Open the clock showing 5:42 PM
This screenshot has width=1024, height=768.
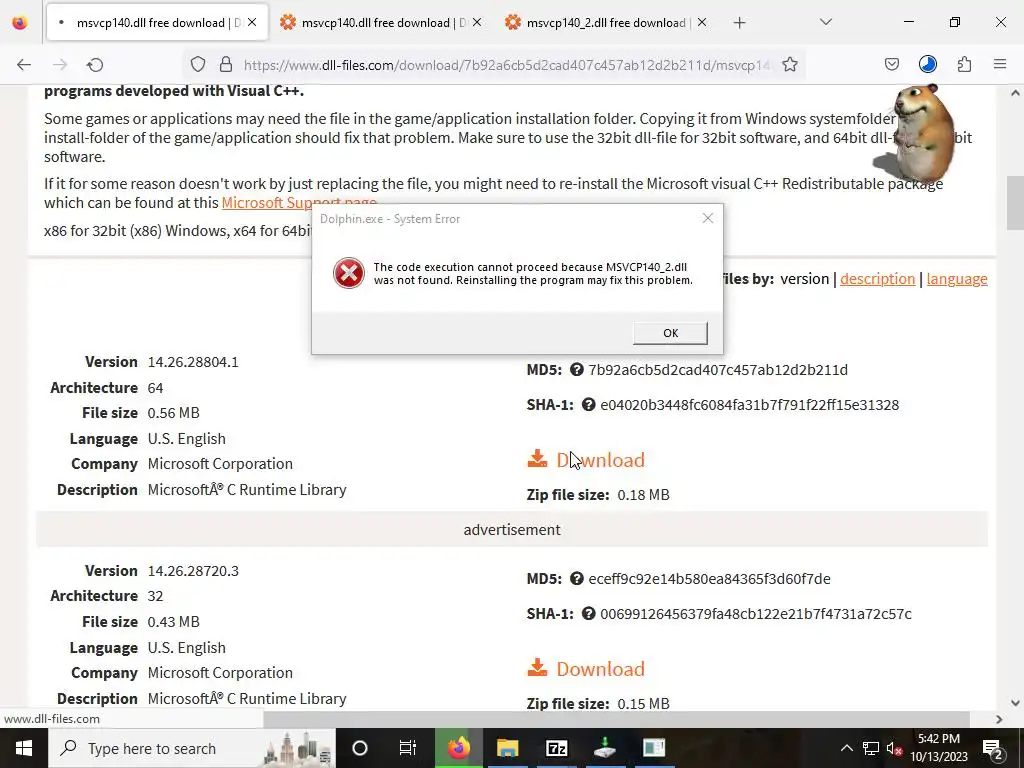(939, 748)
